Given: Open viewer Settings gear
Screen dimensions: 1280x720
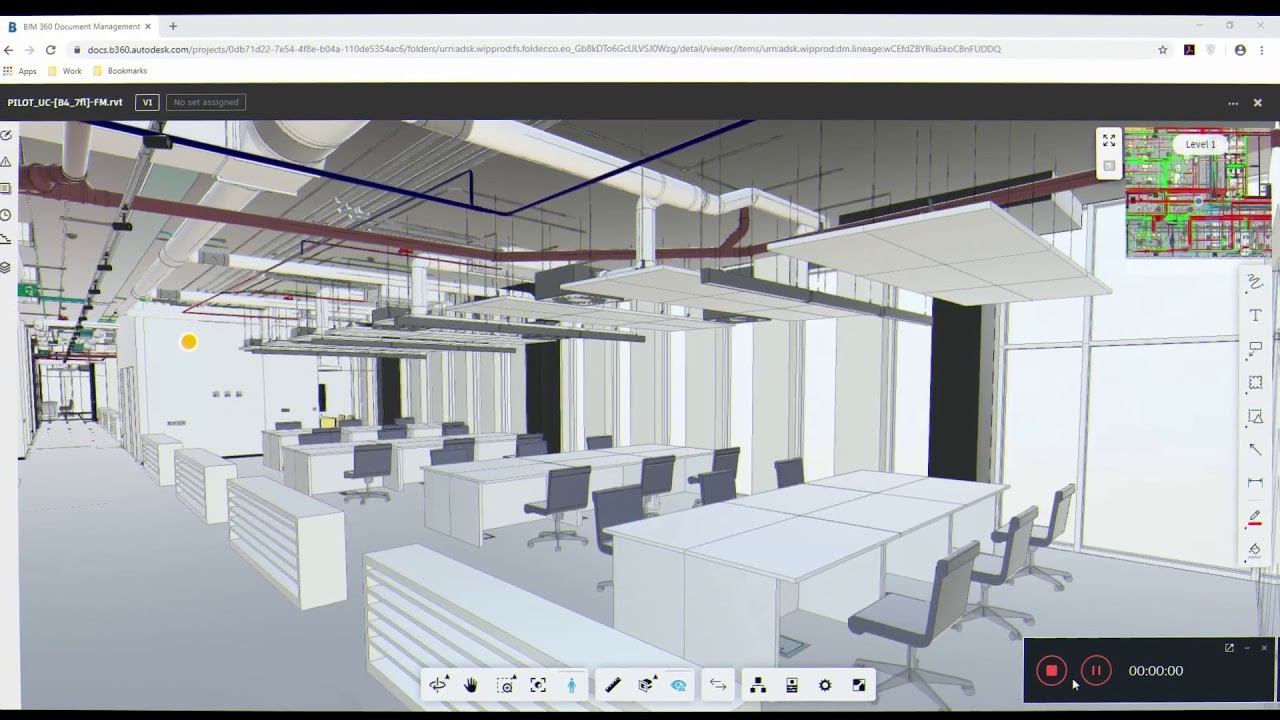Looking at the screenshot, I should [825, 685].
